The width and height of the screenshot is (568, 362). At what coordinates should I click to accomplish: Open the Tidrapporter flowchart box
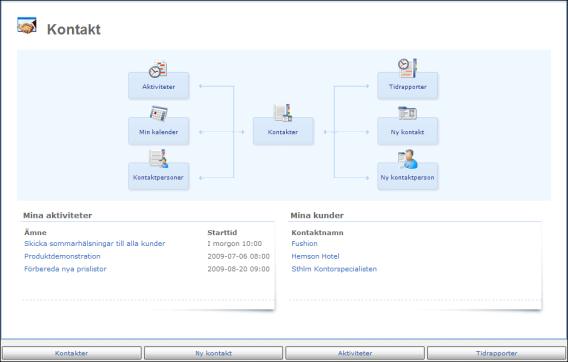coord(408,86)
